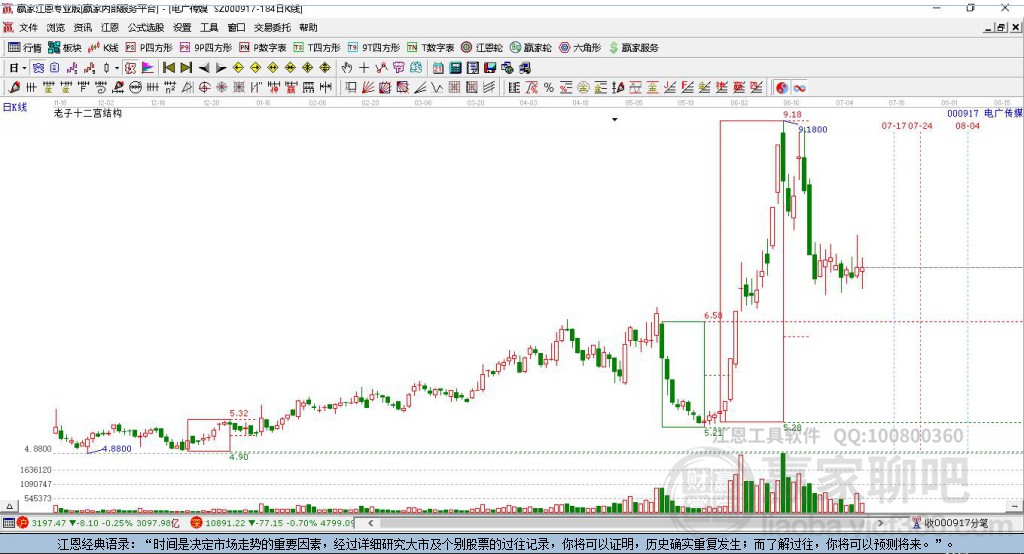Select the crosshair cursor tool
Screen dimensions: 1024x554
364,68
